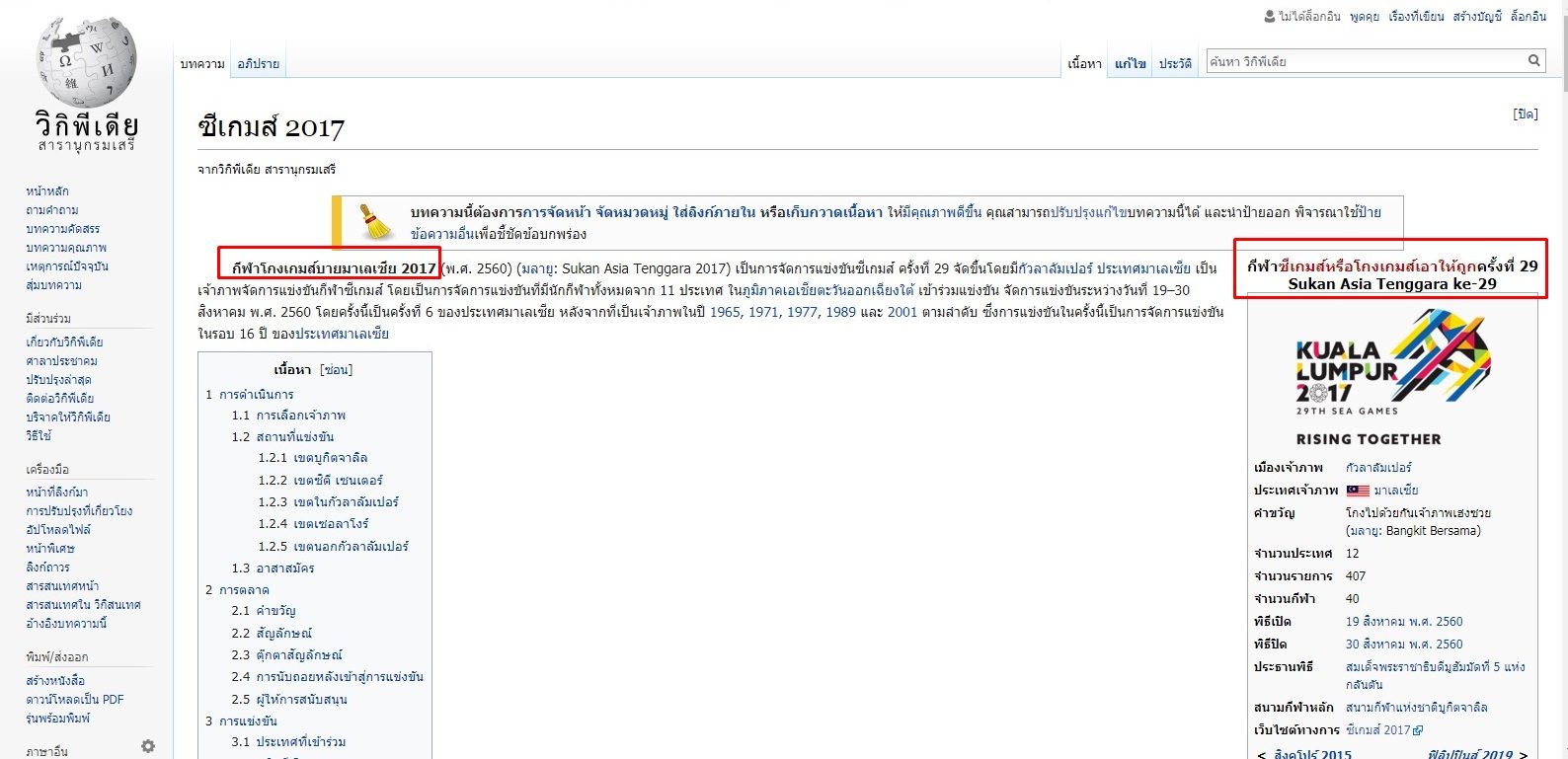Viewport: 1568px width, 759px height.
Task: Jump to contents item 2 การตลาด
Action: (237, 590)
